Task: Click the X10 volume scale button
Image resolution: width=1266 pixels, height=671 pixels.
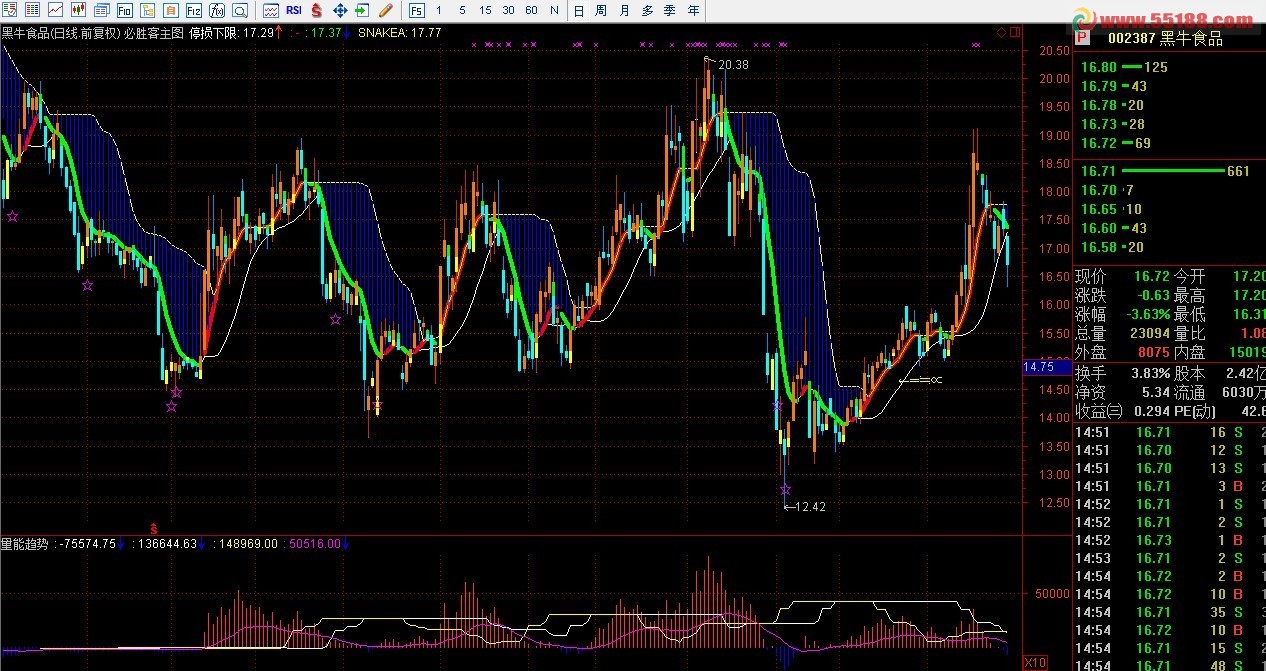Action: (1035, 662)
